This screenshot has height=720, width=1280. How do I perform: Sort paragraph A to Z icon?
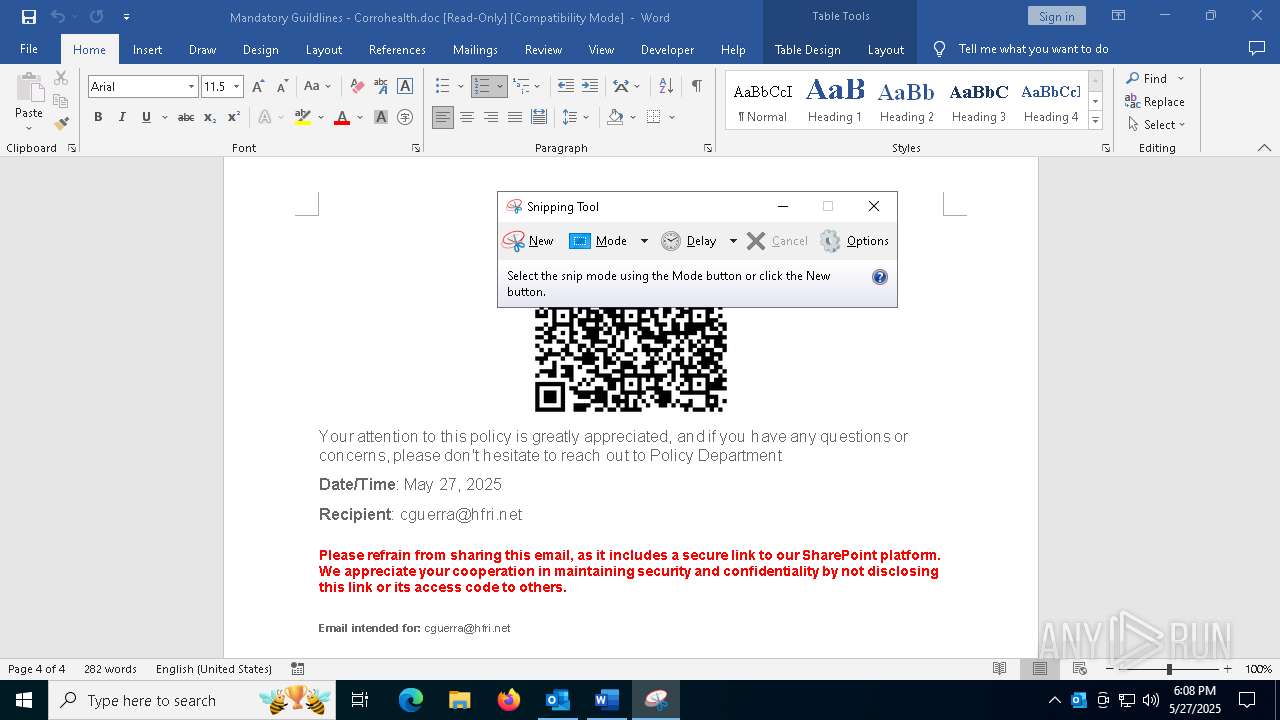point(666,87)
